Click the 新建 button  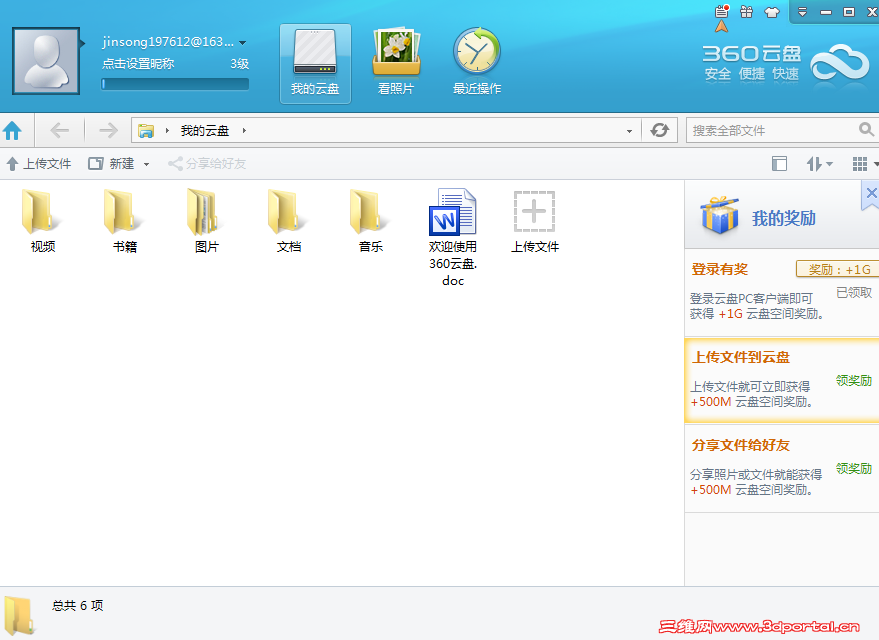click(x=112, y=164)
